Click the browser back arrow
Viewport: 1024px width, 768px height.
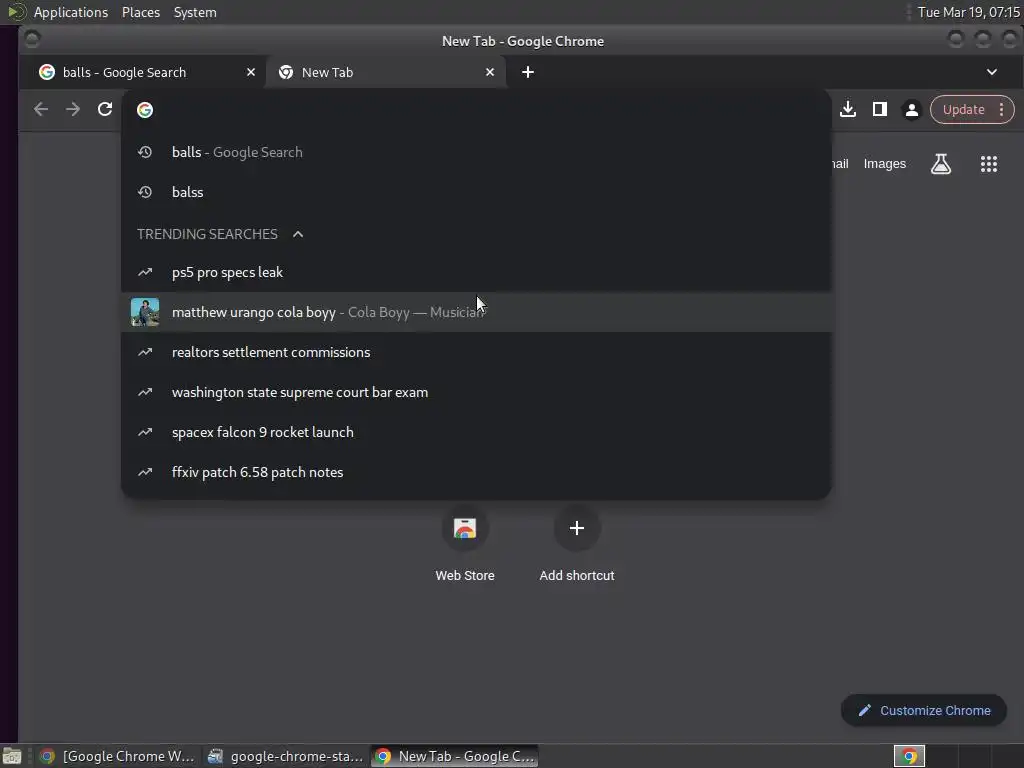tap(40, 110)
